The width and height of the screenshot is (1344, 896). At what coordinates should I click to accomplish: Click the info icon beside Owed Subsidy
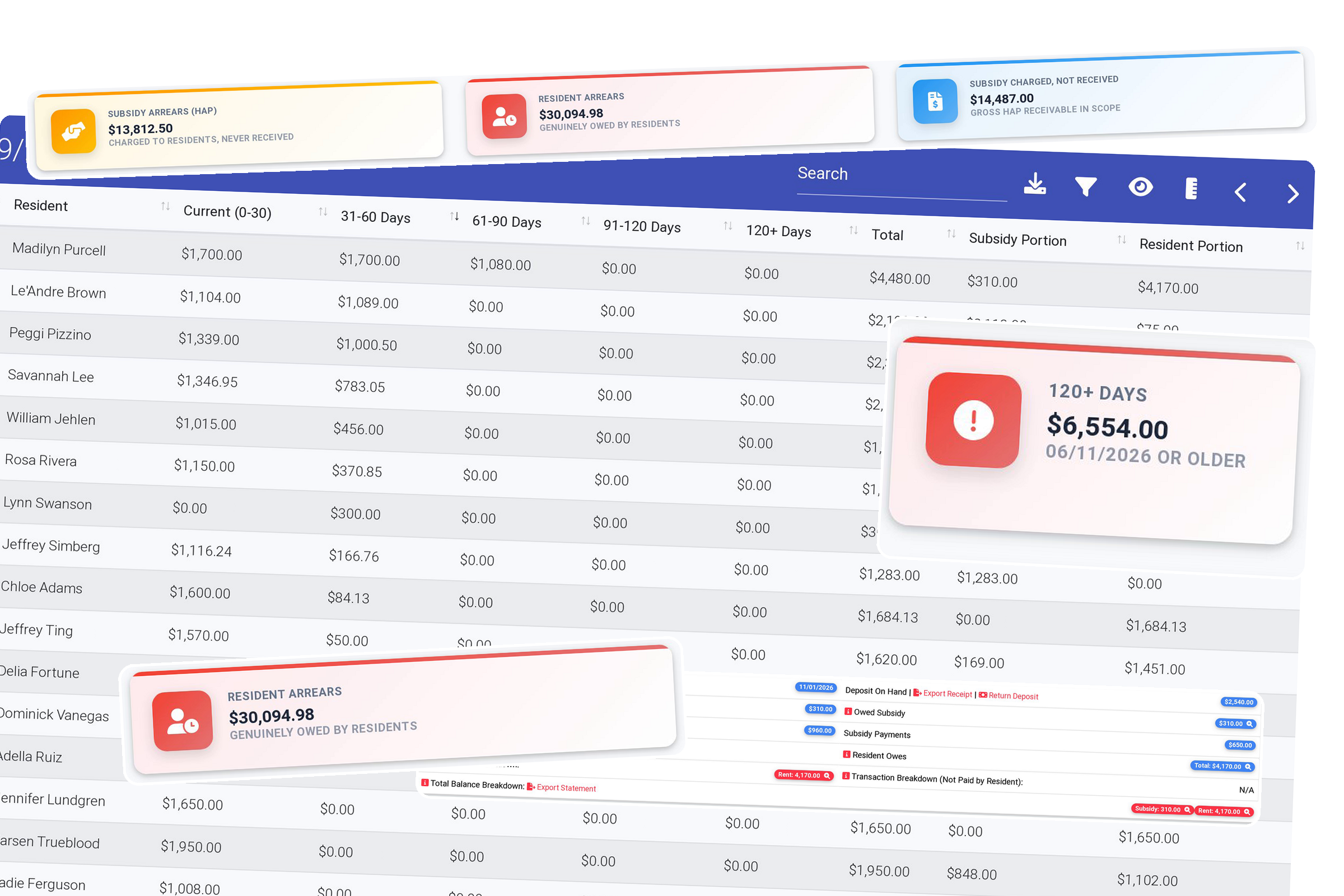point(848,712)
